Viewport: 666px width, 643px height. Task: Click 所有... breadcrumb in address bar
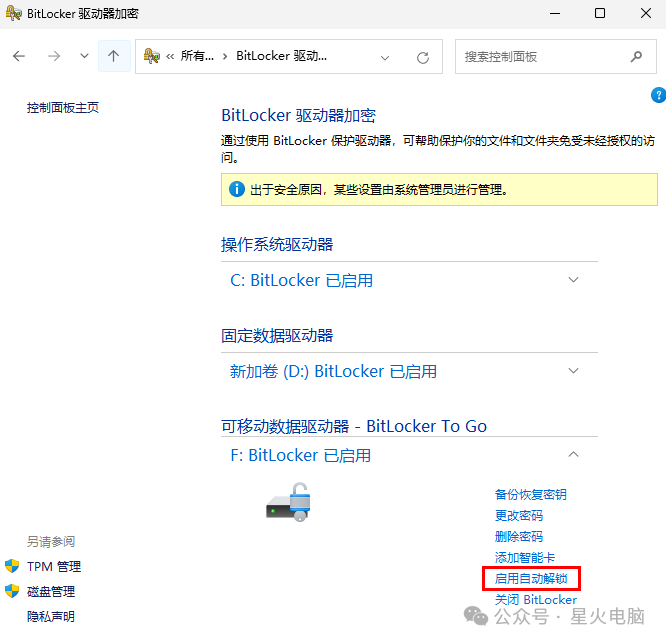point(197,56)
